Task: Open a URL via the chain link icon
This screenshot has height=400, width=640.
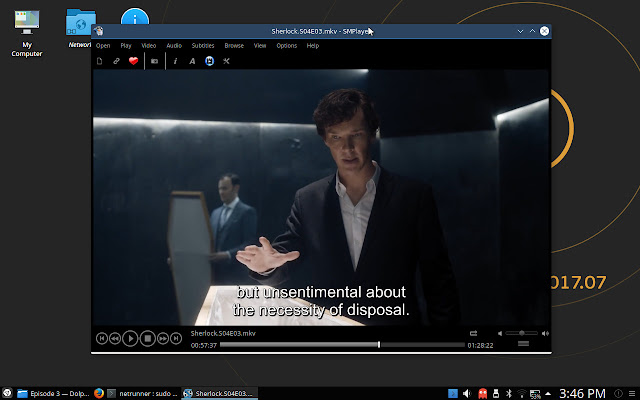Action: [x=116, y=61]
